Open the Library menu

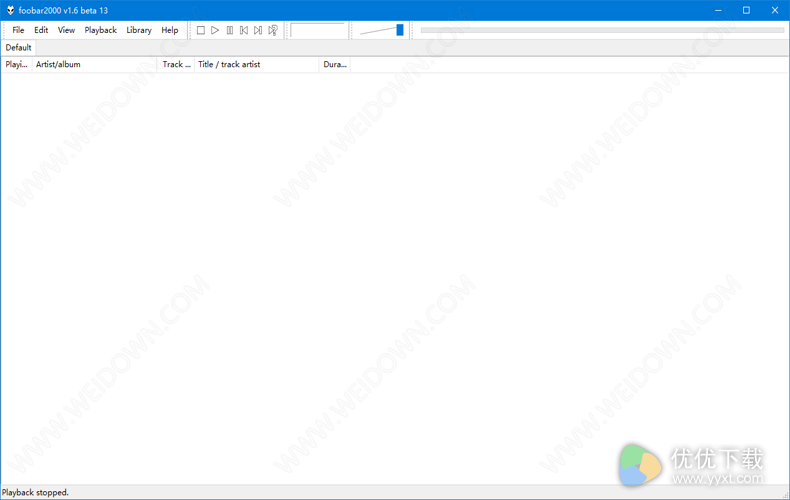pyautogui.click(x=139, y=30)
